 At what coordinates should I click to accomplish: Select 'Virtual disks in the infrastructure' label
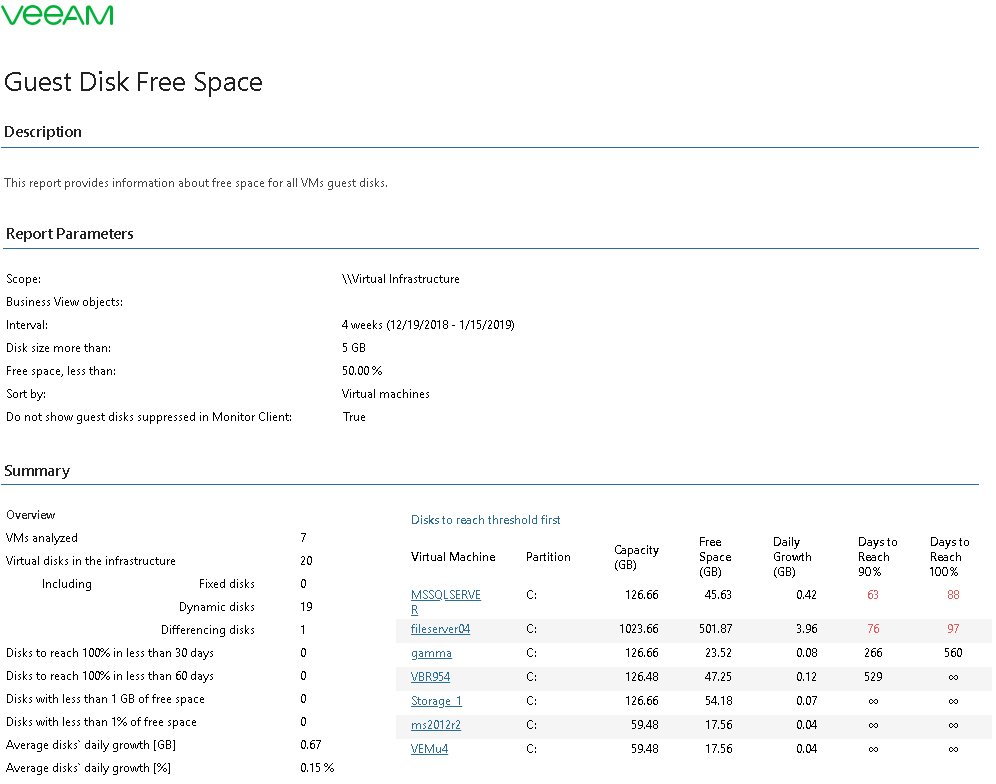(x=90, y=560)
